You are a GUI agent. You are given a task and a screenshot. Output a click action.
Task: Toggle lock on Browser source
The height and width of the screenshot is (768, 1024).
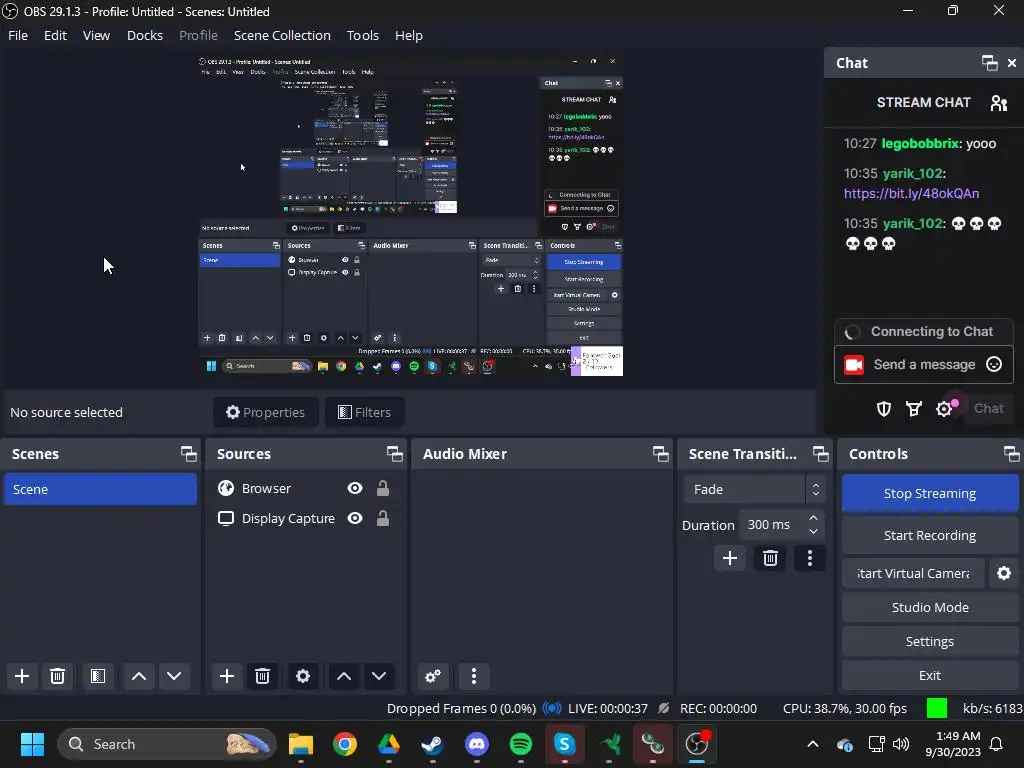[x=383, y=488]
